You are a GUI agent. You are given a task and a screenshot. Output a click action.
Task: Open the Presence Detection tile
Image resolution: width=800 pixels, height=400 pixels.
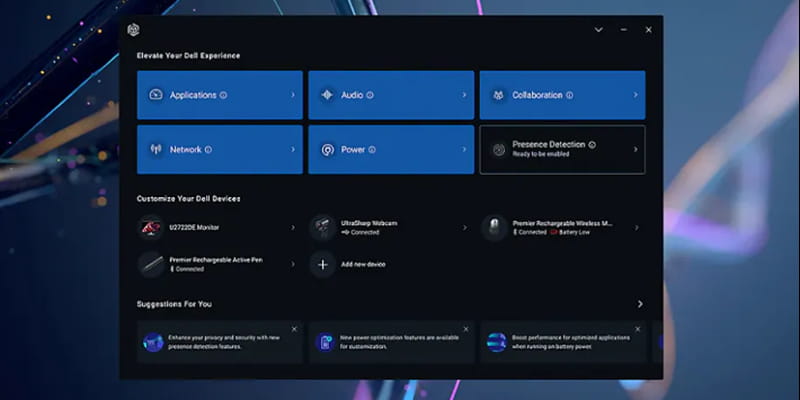(x=563, y=149)
